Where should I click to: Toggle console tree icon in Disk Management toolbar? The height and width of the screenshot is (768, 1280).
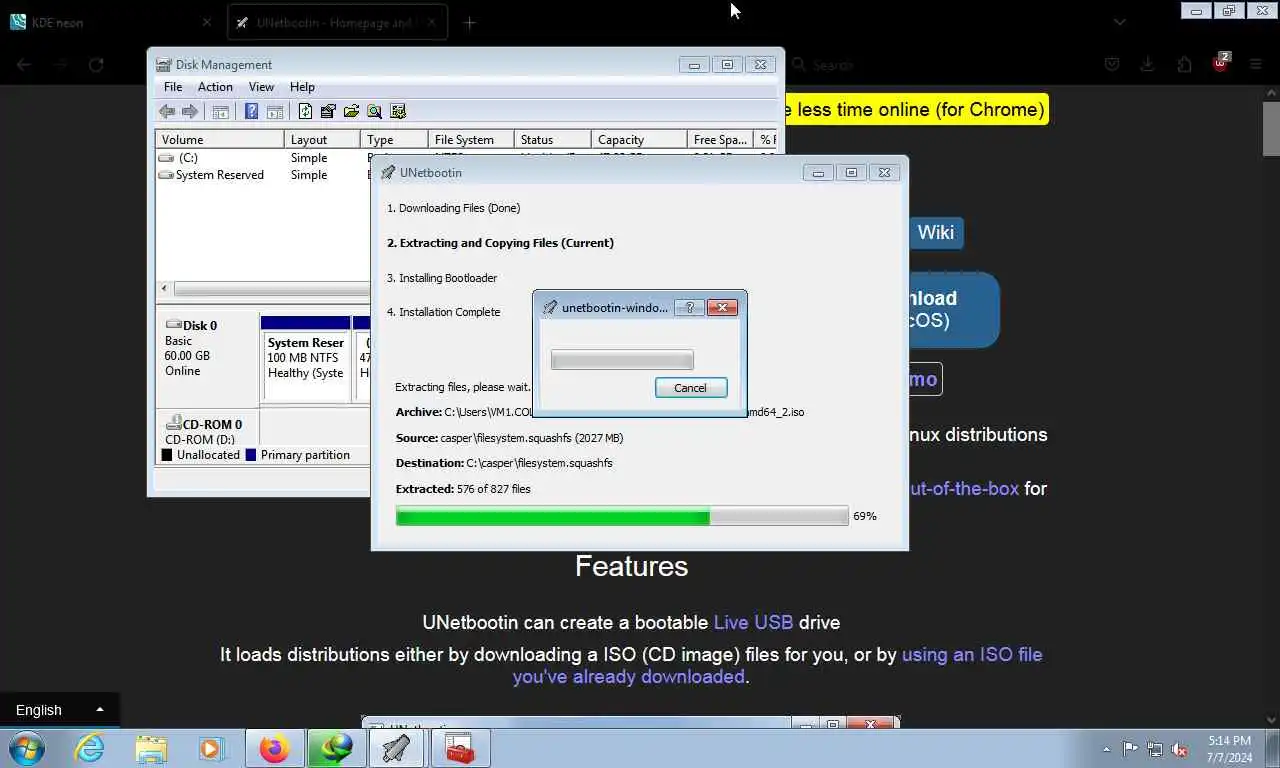tap(221, 111)
